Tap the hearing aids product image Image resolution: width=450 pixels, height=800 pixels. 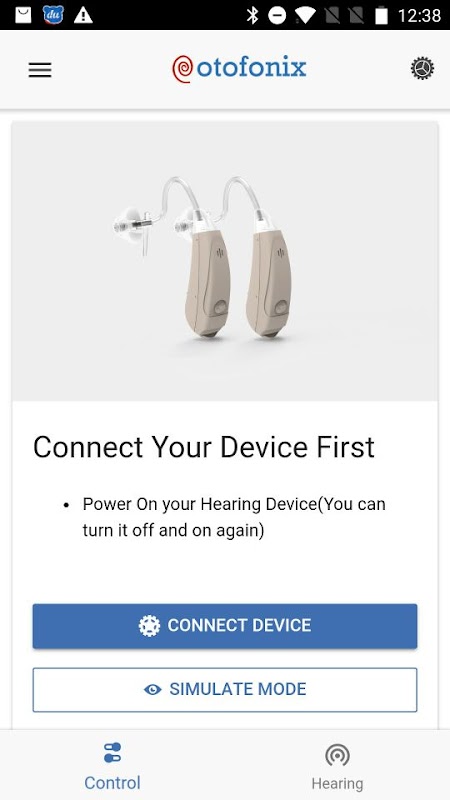pos(224,261)
